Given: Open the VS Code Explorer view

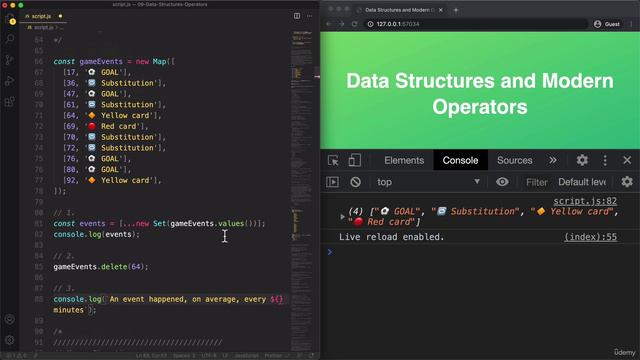Looking at the screenshot, I should tap(10, 19).
